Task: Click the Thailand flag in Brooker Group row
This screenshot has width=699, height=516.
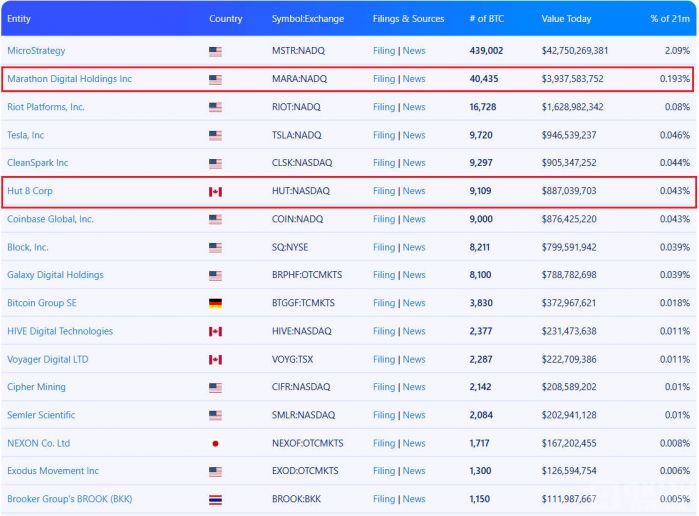Action: coord(215,499)
